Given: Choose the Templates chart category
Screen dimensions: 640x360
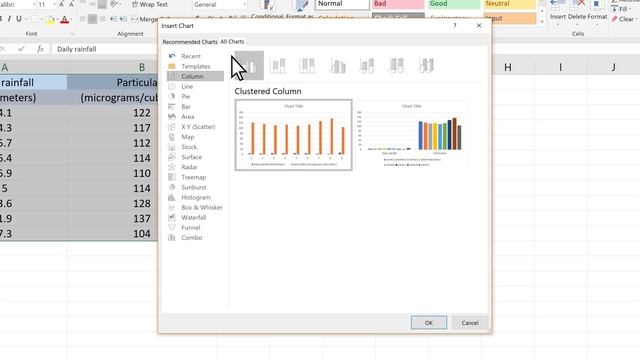Looking at the screenshot, I should tap(195, 66).
